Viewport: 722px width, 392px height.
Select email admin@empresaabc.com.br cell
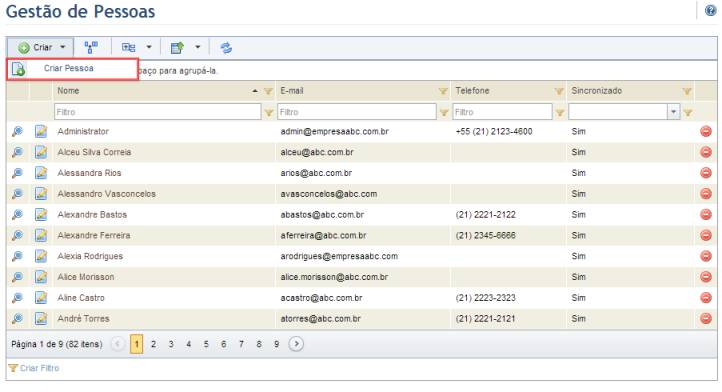[334, 132]
